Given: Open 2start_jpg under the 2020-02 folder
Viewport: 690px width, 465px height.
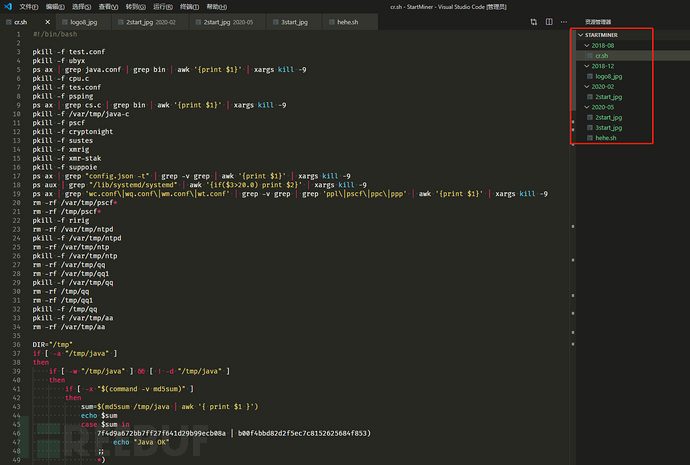Looking at the screenshot, I should [609, 97].
